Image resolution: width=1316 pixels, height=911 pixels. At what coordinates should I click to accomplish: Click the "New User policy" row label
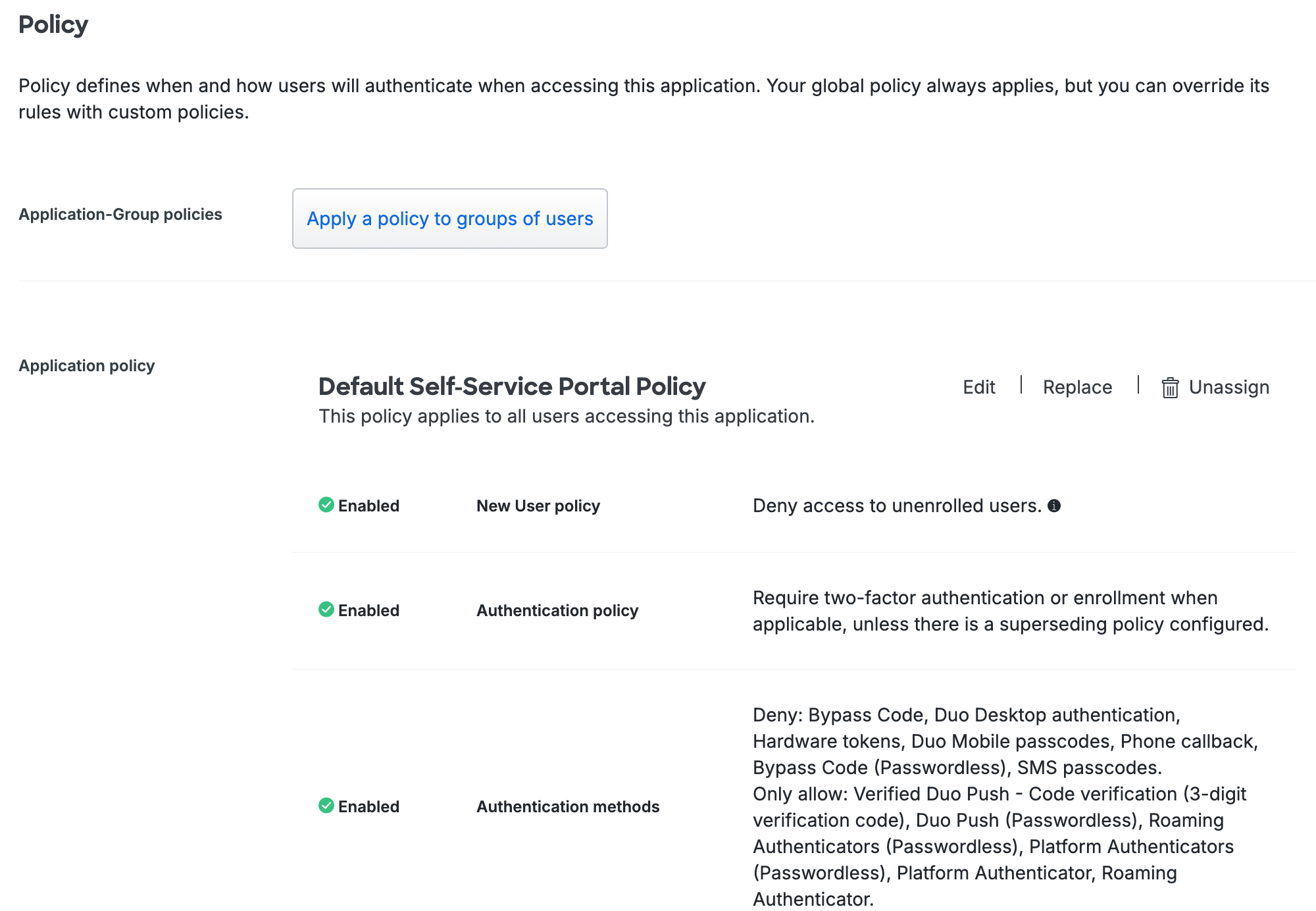[538, 506]
